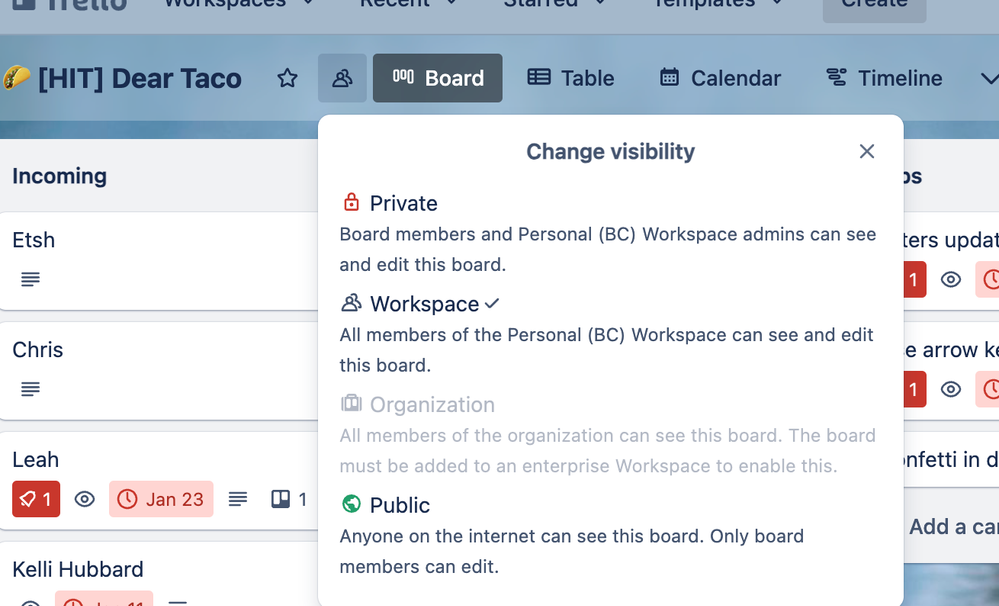The height and width of the screenshot is (606, 999).
Task: Star the [HIT] Dear Taco board
Action: pos(287,78)
